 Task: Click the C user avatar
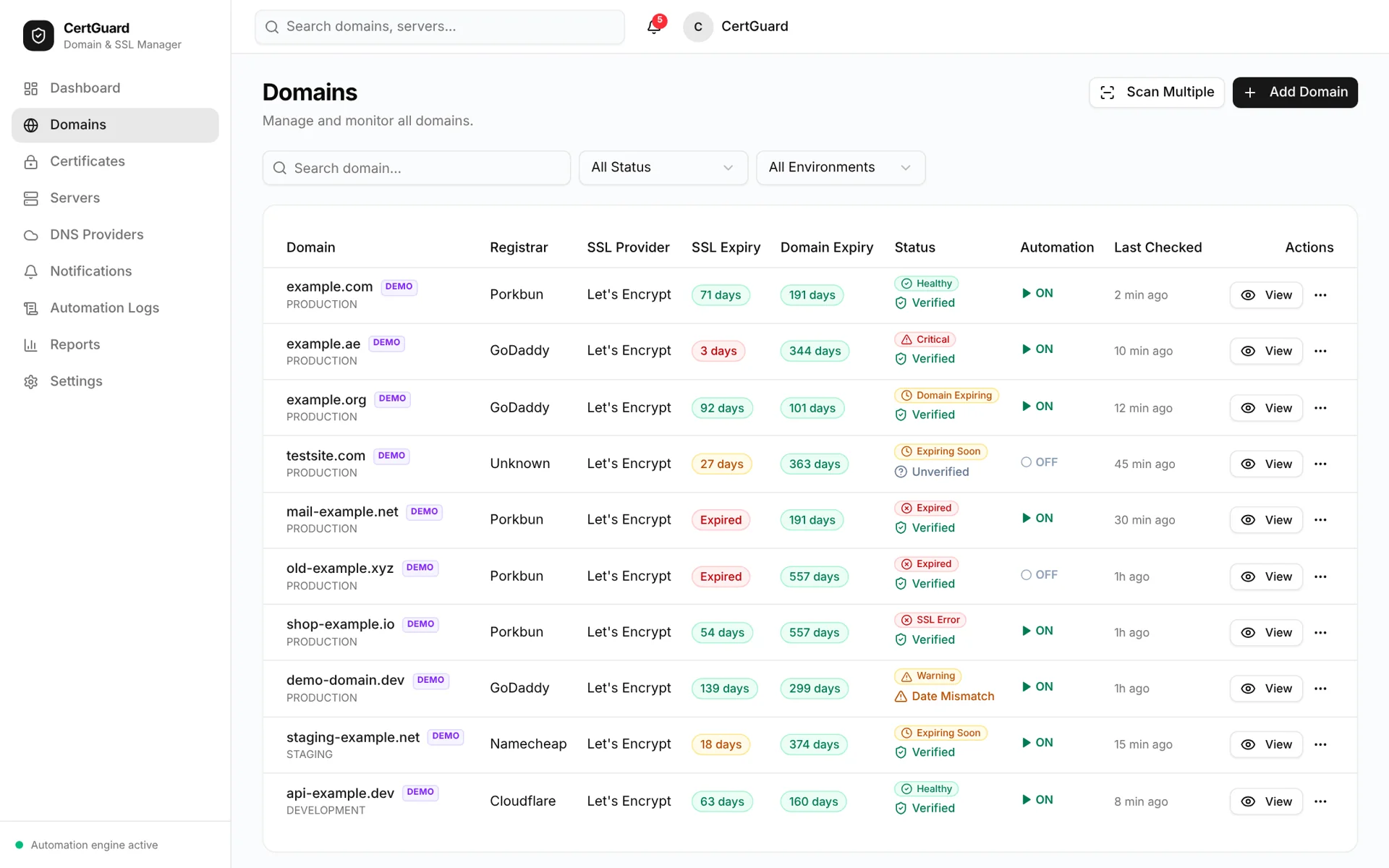click(698, 27)
